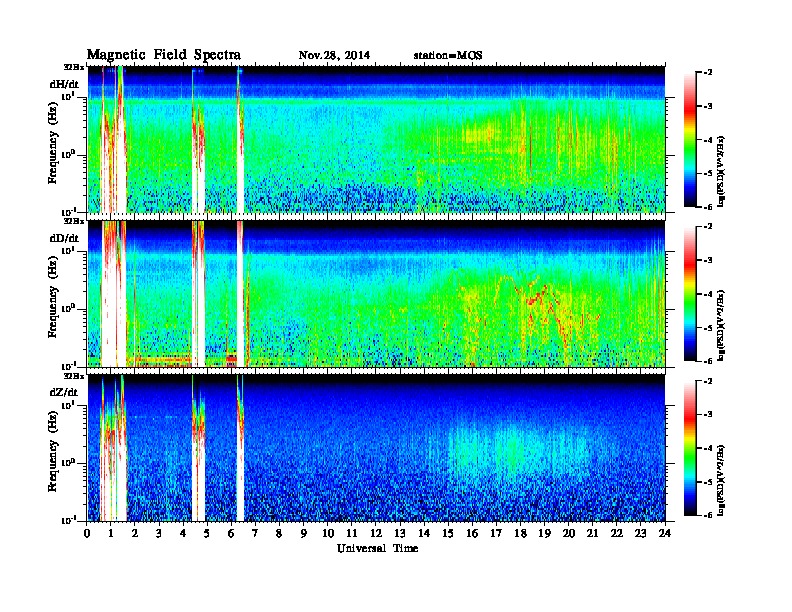Click the 32Hz label atop dH/dt panel
The image size is (792, 612).
[x=74, y=67]
